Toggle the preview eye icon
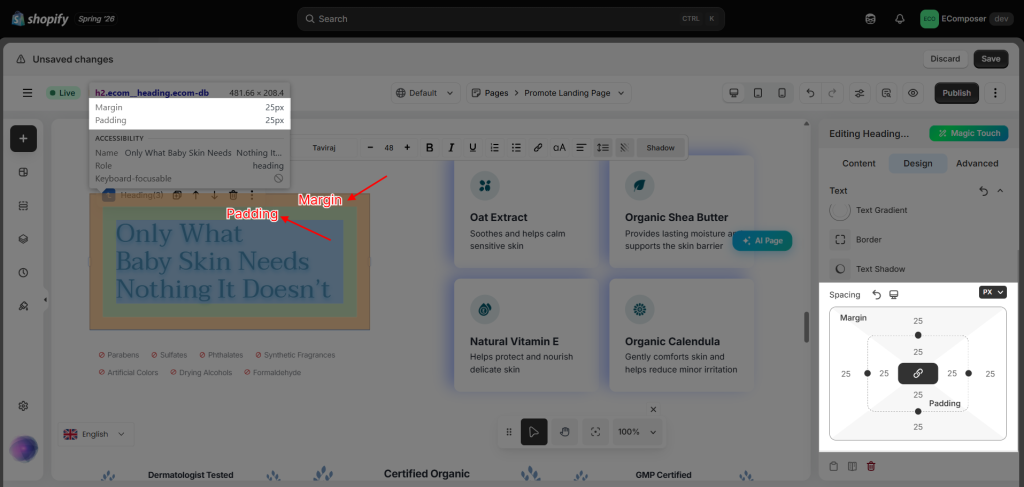 913,93
